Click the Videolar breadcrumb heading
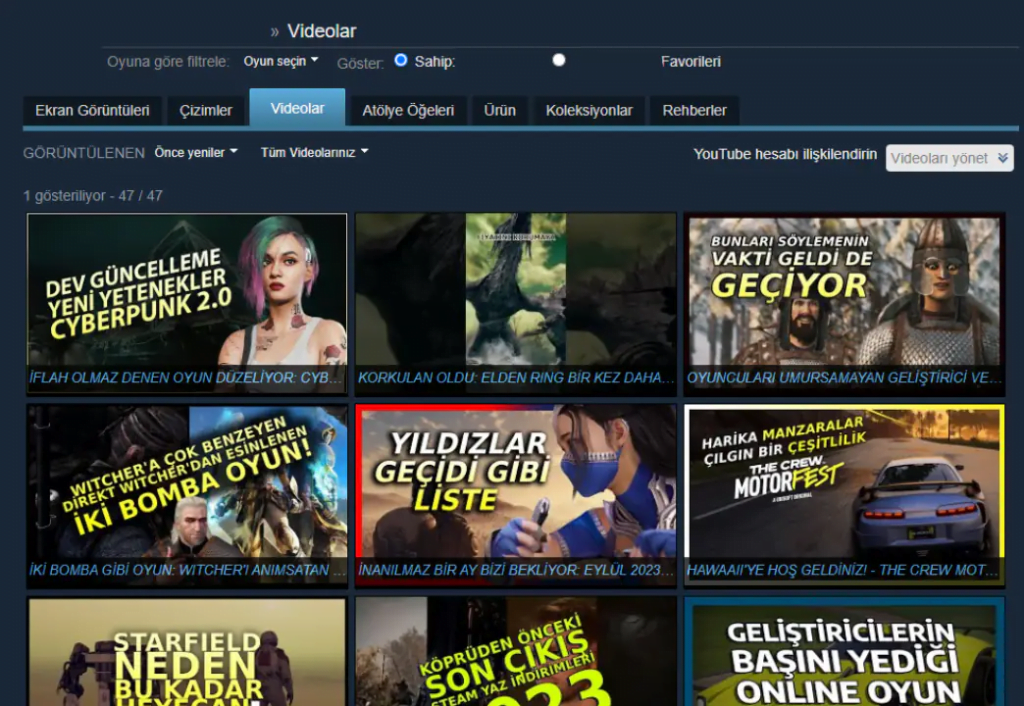The width and height of the screenshot is (1024, 706). pyautogui.click(x=322, y=31)
